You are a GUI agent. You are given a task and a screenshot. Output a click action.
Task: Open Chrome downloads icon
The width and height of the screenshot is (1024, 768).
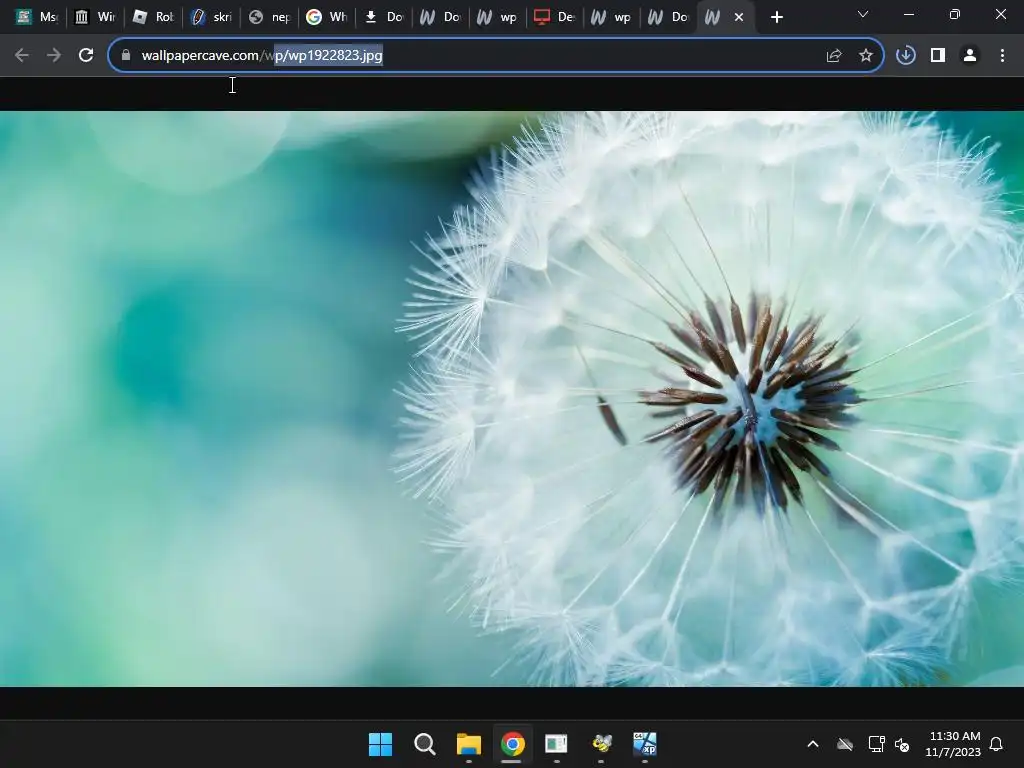906,56
